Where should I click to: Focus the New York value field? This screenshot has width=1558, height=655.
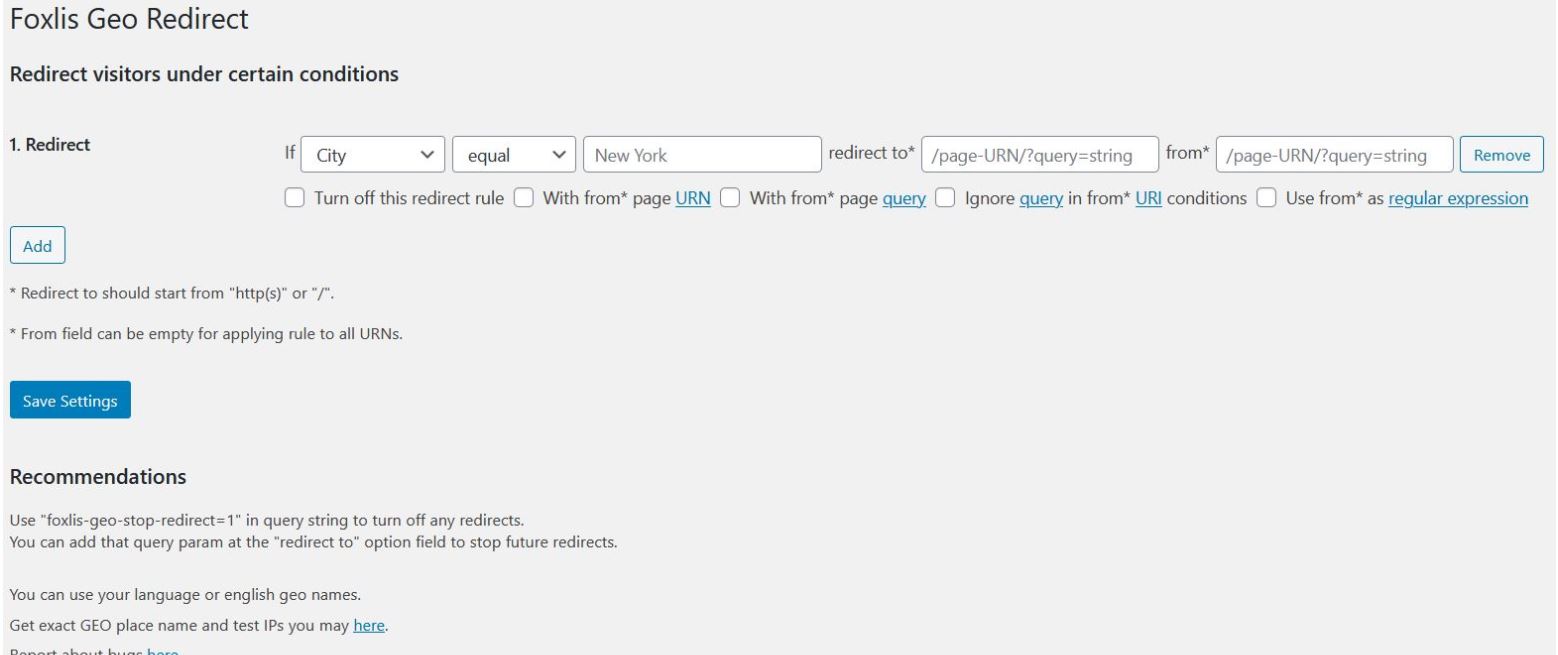pos(702,155)
